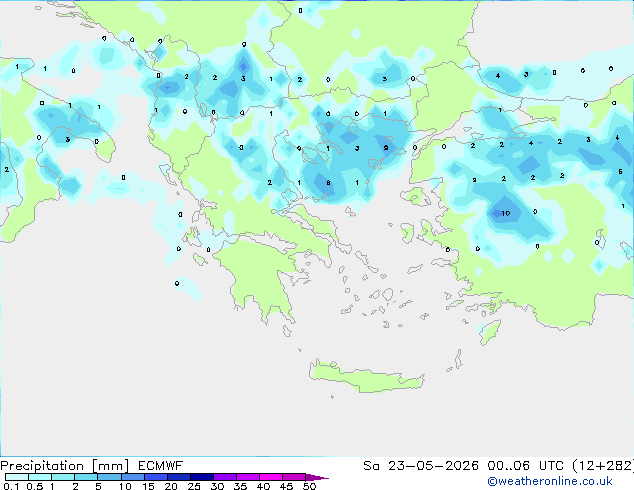Click the '50' legend scale label
The image size is (634, 490).
click(x=309, y=486)
